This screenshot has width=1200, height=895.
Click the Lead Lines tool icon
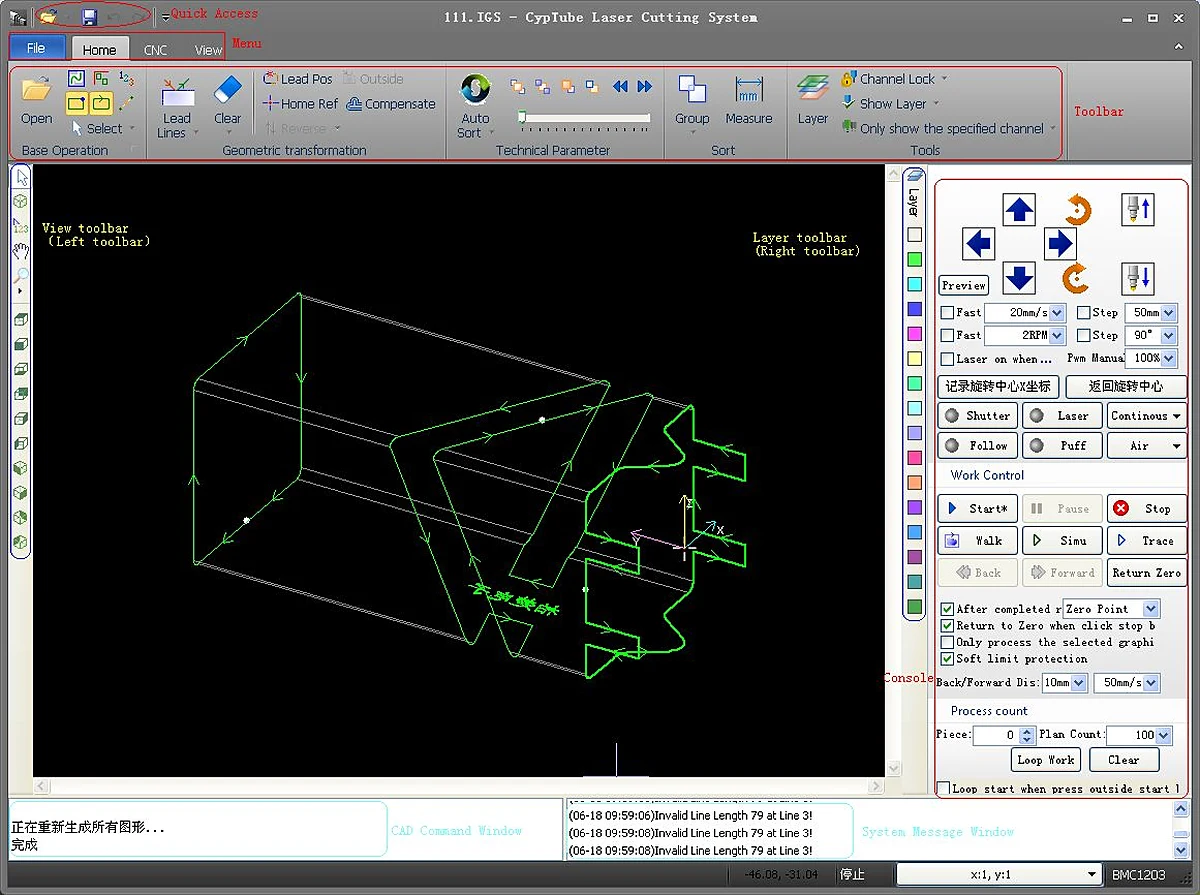tap(177, 93)
